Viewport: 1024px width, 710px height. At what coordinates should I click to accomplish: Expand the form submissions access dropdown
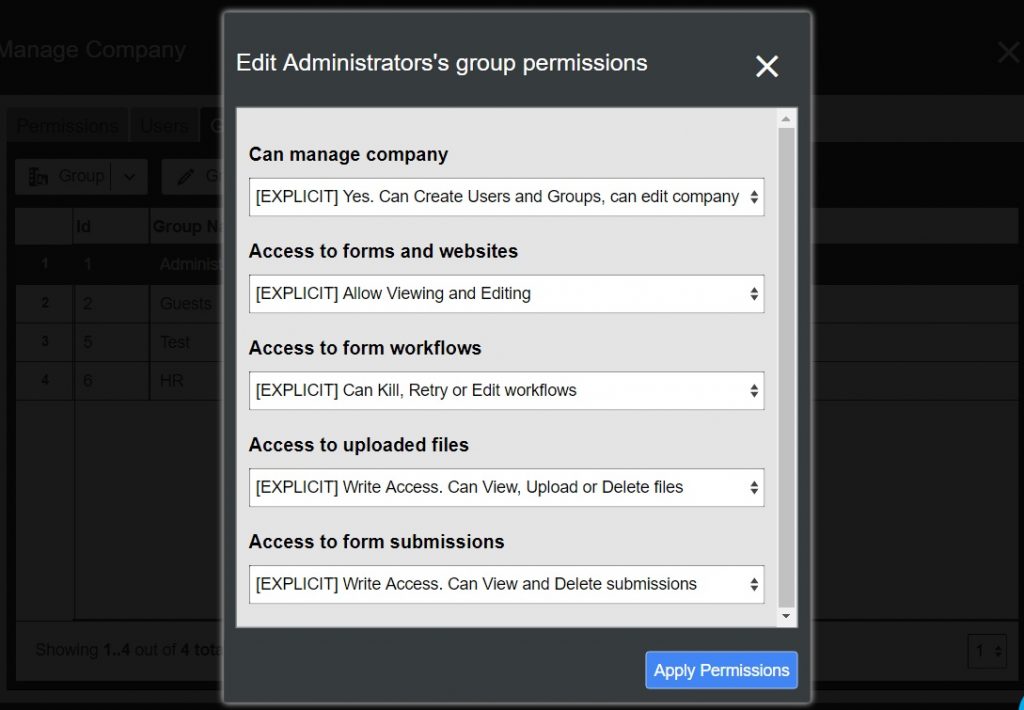pos(506,585)
